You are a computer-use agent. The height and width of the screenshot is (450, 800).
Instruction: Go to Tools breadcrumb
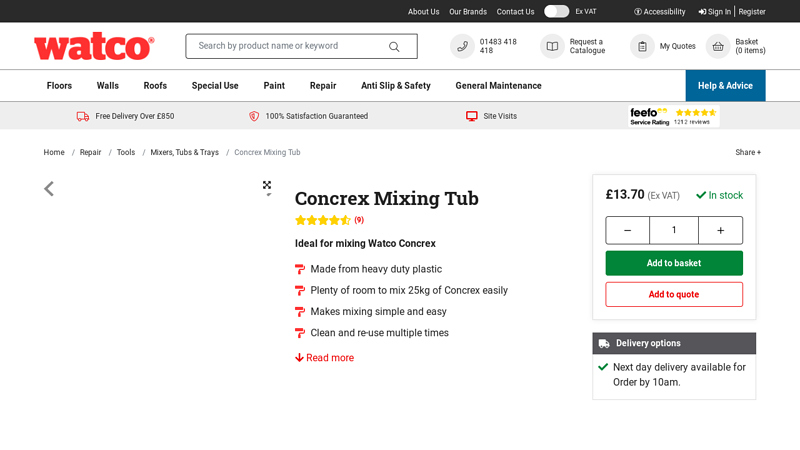click(x=126, y=152)
